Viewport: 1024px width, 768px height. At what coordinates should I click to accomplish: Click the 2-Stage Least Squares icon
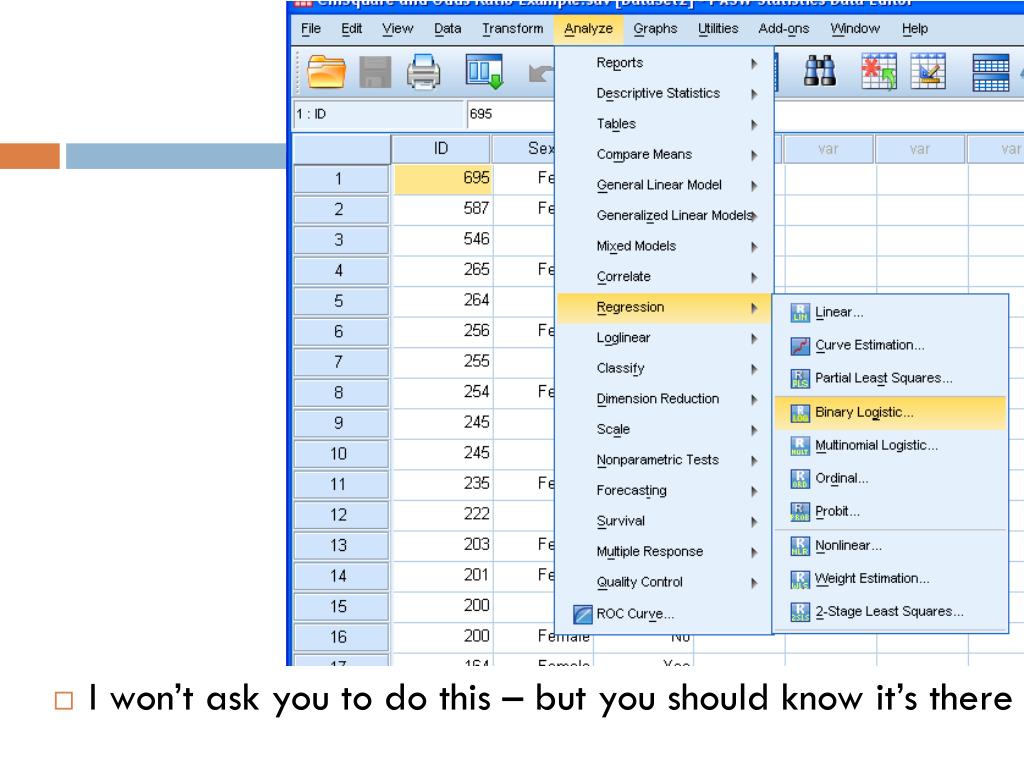click(800, 612)
